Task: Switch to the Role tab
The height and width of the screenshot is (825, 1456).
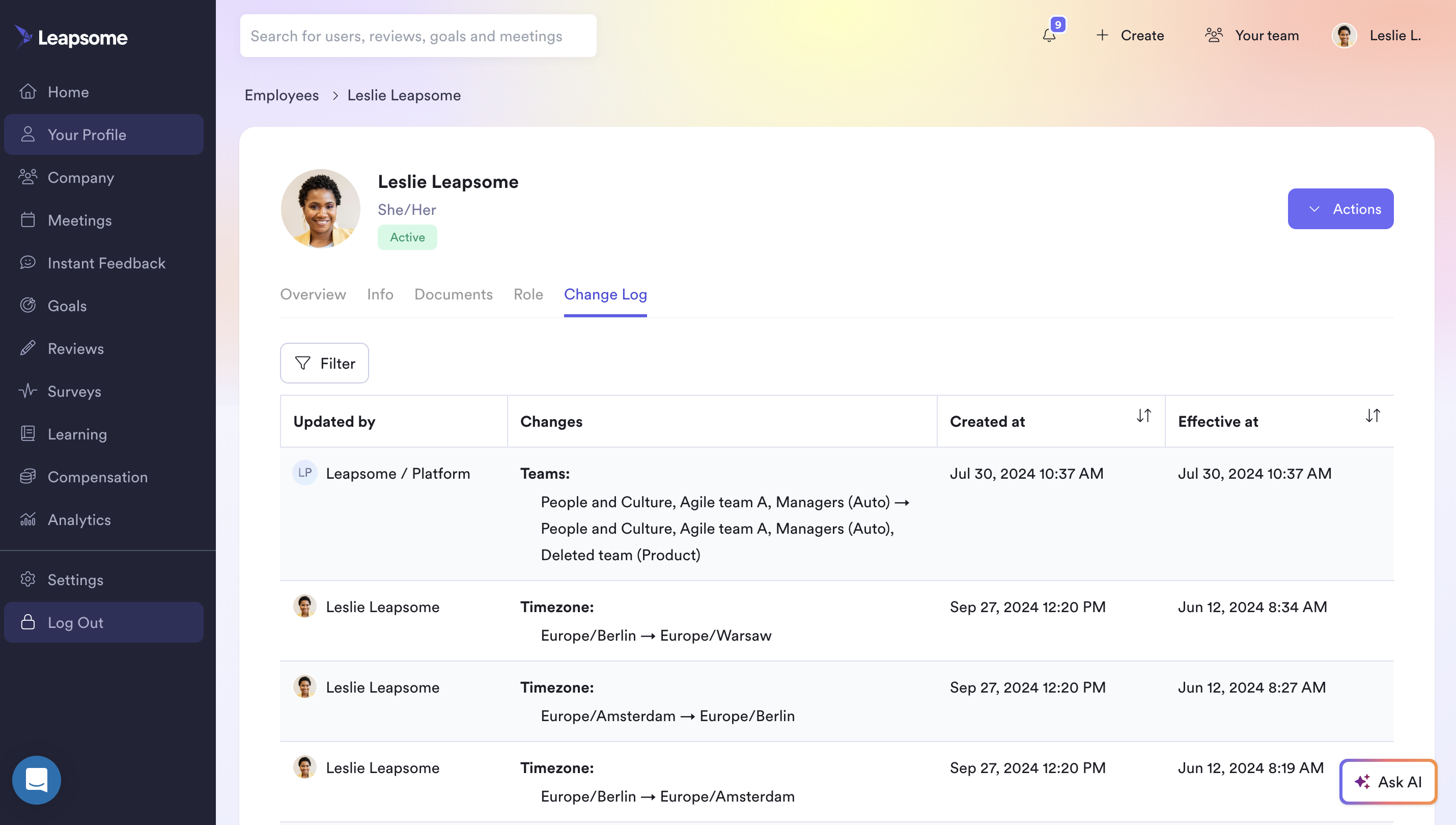Action: (528, 294)
